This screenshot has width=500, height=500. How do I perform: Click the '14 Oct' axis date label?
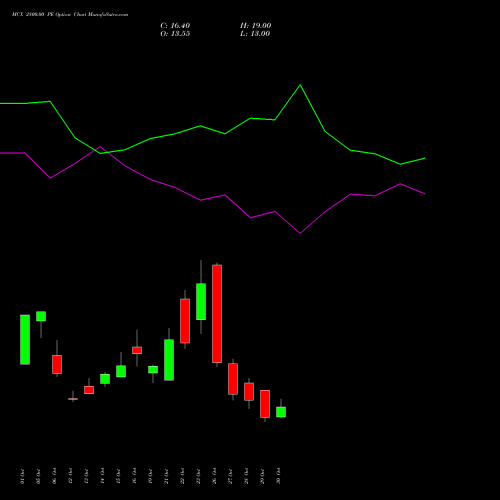pyautogui.click(x=102, y=476)
